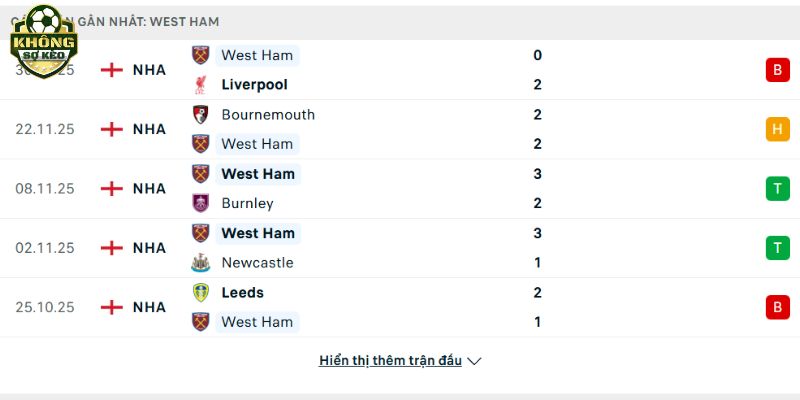This screenshot has width=800, height=400.
Task: Click the Burnley club crest icon
Action: coord(201,203)
